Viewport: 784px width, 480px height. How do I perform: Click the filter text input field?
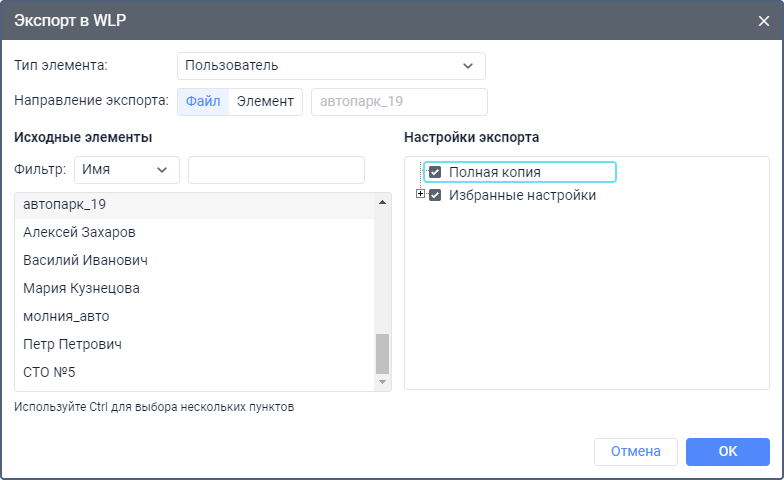click(276, 170)
